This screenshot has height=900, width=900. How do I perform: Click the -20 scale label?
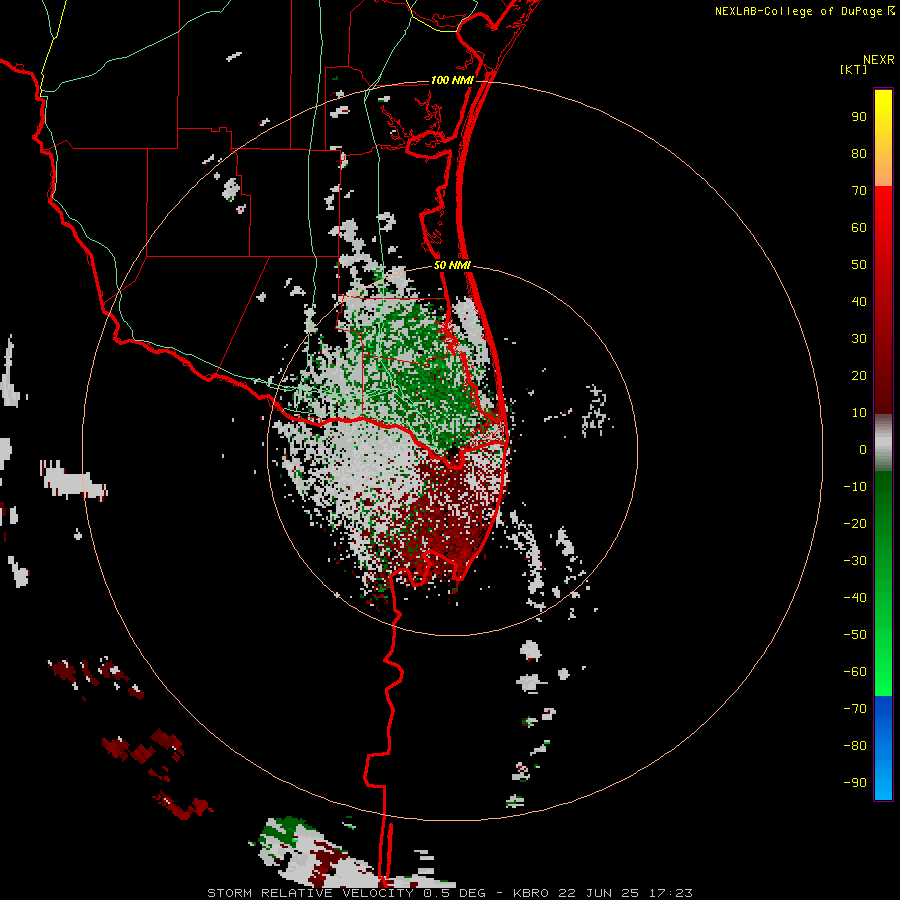click(x=855, y=524)
